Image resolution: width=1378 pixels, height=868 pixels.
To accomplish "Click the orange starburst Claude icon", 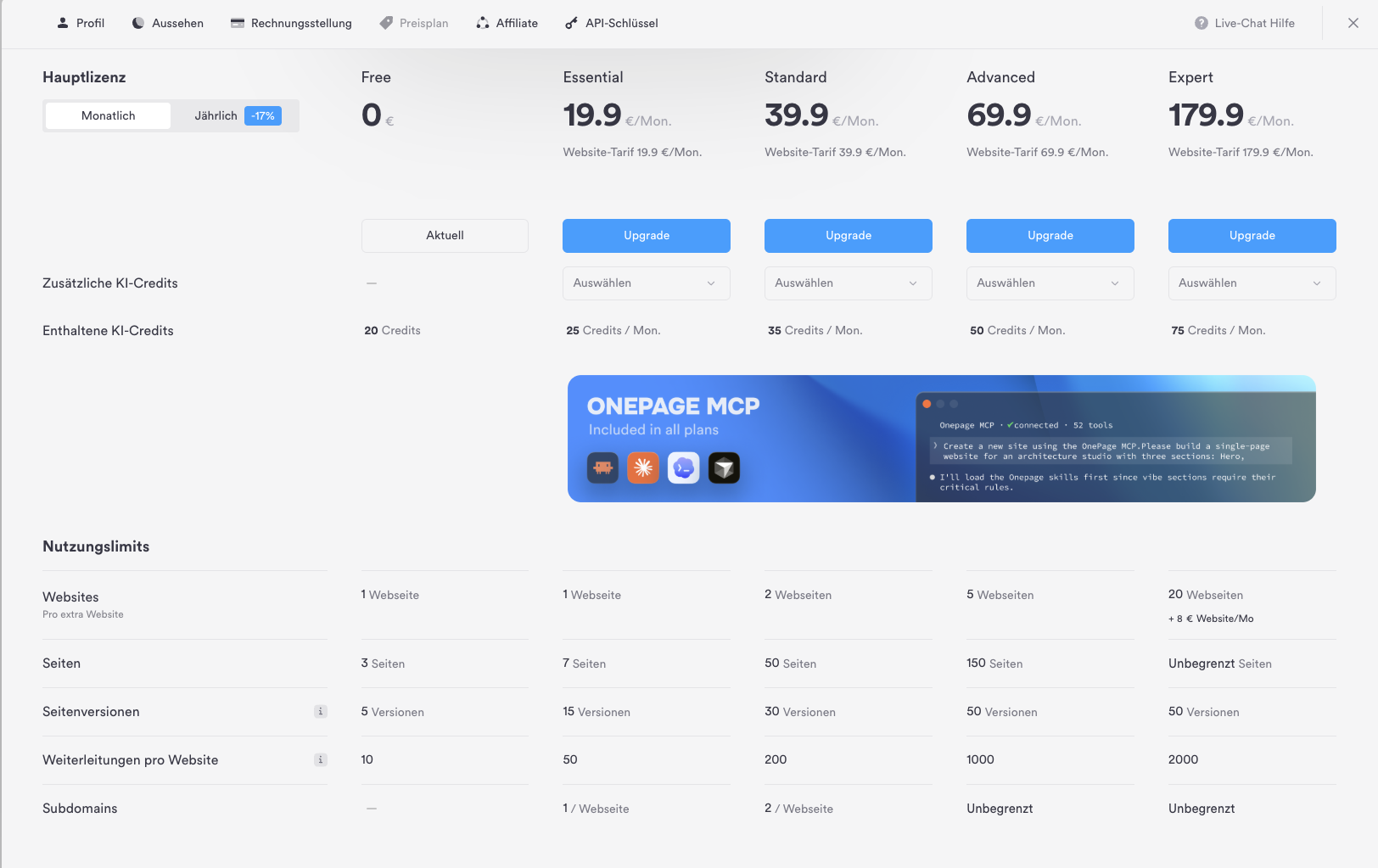I will [643, 468].
